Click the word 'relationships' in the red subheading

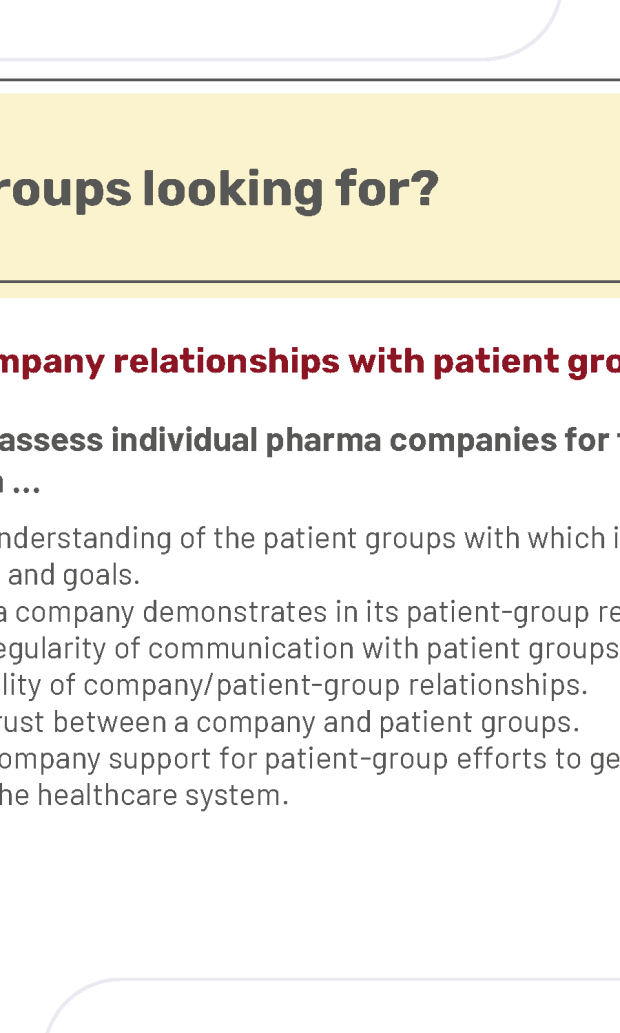point(226,362)
